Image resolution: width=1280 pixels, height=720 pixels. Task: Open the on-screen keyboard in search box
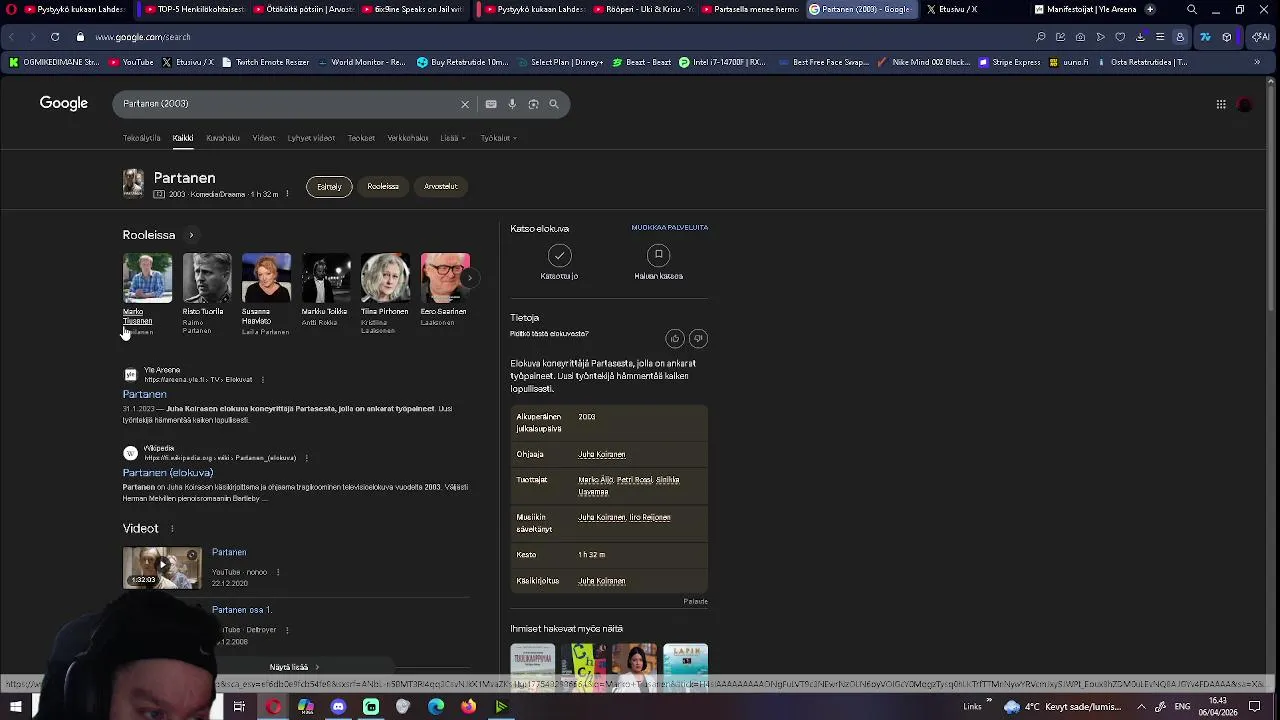click(491, 104)
